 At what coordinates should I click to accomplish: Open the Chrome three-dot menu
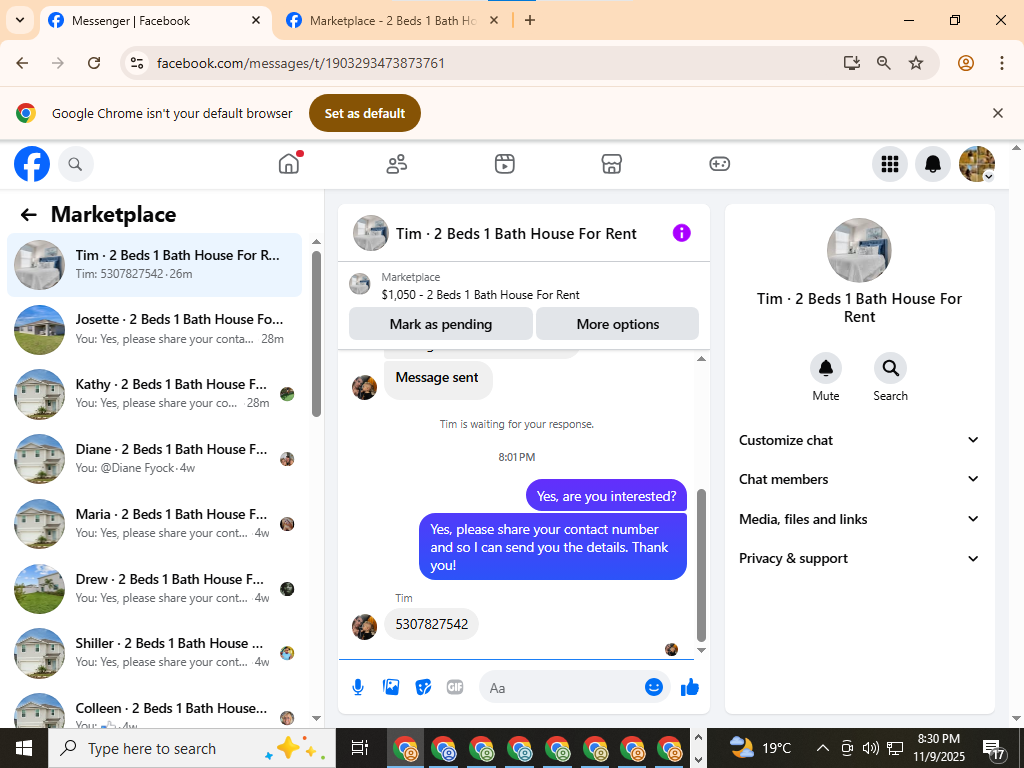coord(1001,63)
